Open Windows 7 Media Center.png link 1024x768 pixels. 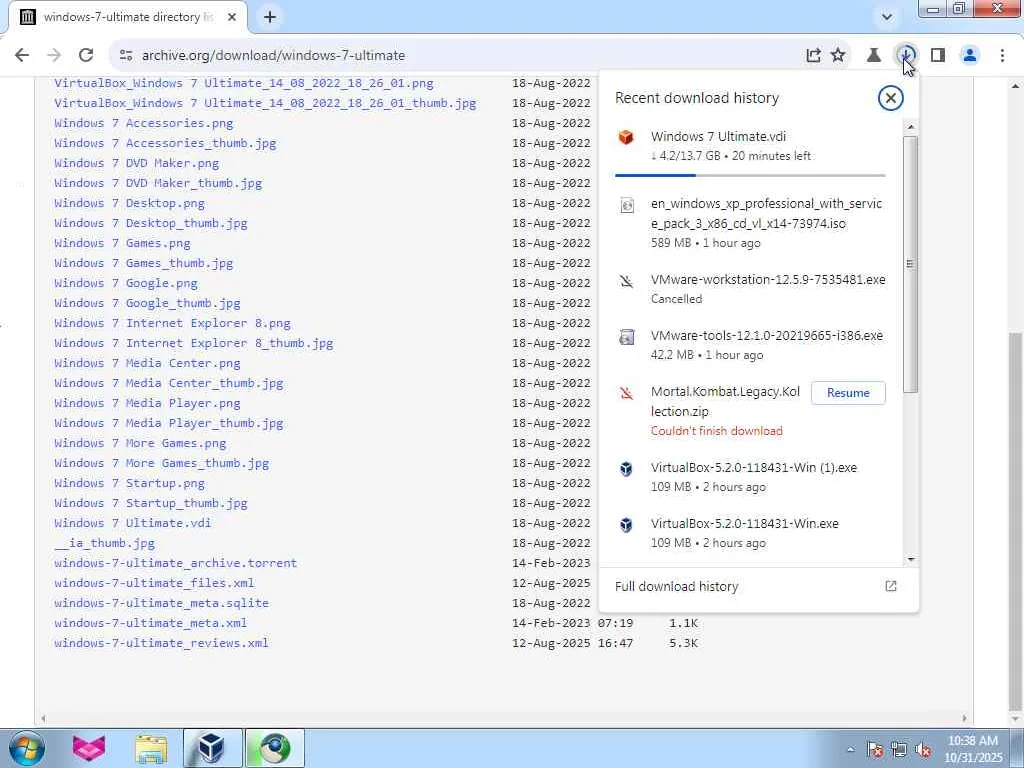[147, 363]
